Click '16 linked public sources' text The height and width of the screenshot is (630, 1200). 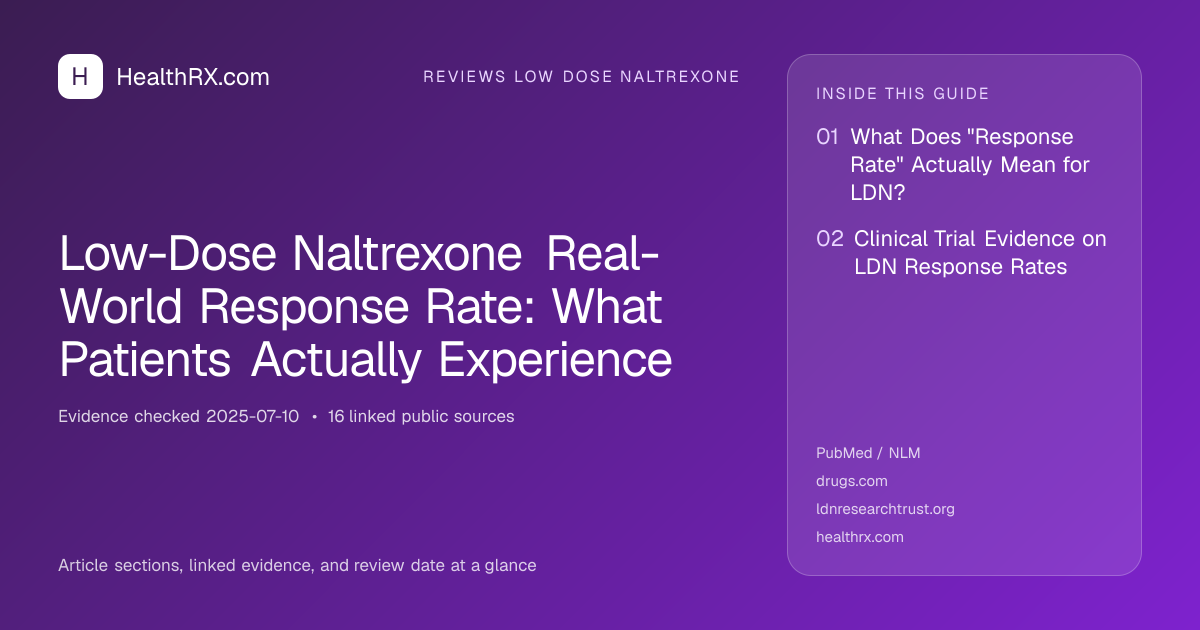click(421, 416)
